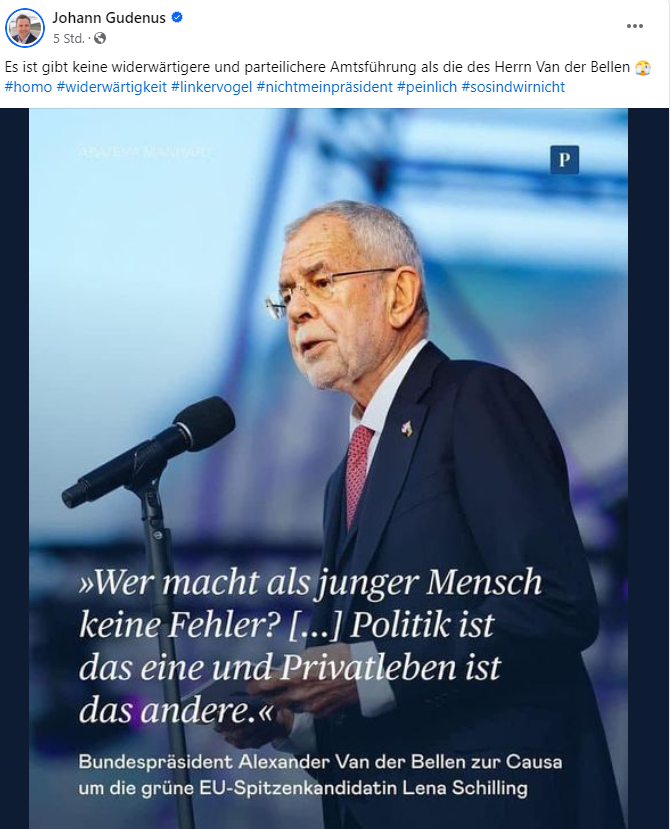Screen dimensions: 670x829
Task: Open the three-dot post options menu
Action: (x=635, y=26)
